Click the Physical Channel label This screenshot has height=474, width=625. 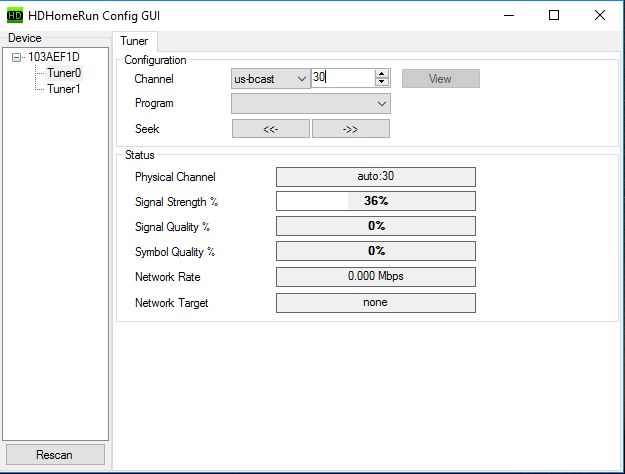click(175, 177)
